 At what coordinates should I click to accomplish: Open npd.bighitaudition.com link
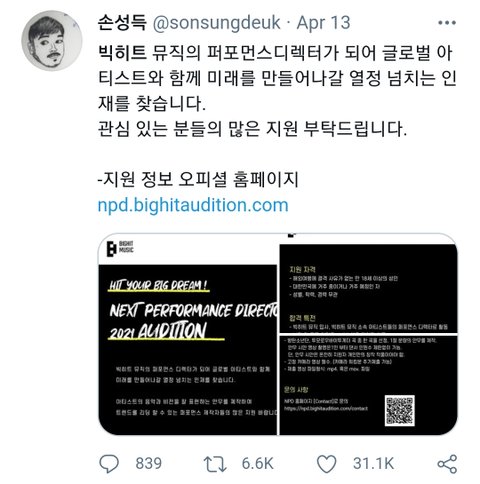[193, 205]
